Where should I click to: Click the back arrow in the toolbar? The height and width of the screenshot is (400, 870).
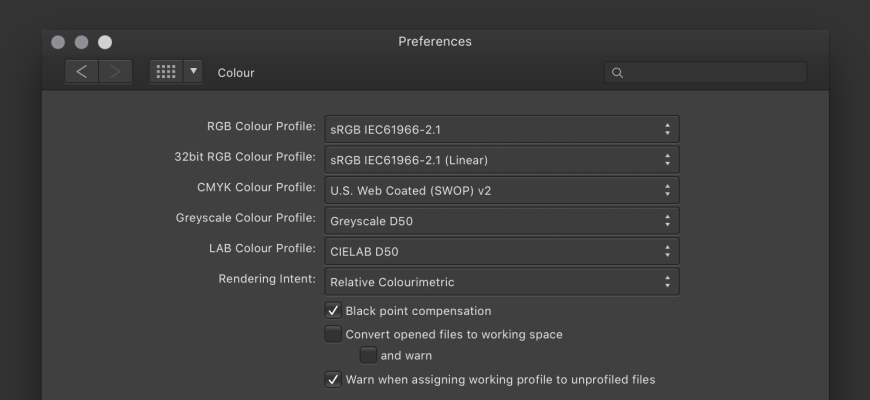82,72
